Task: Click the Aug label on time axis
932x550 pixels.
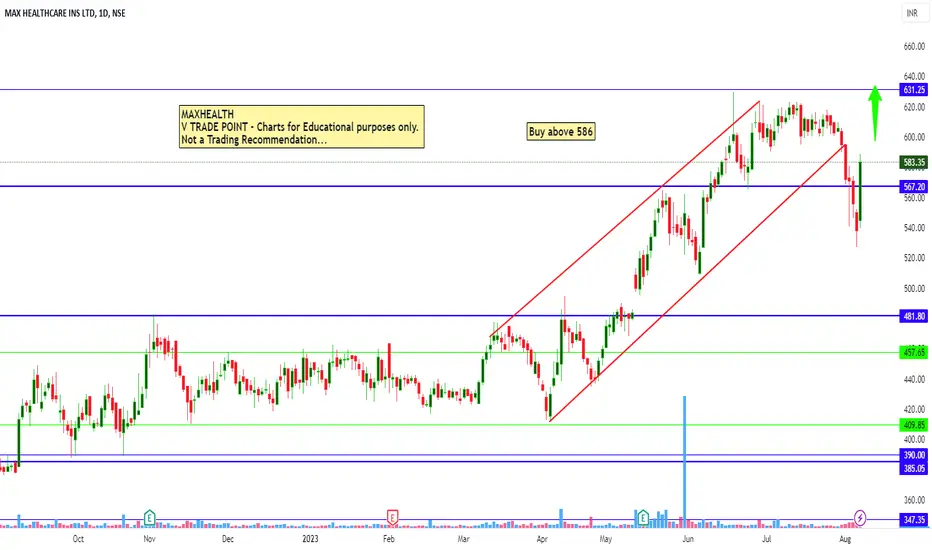Action: [845, 539]
